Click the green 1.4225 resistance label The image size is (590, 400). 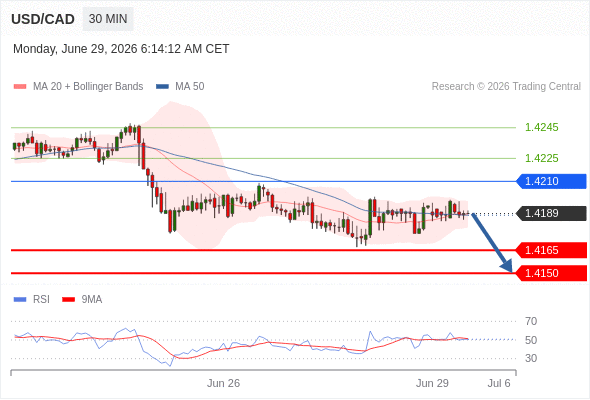tap(542, 158)
